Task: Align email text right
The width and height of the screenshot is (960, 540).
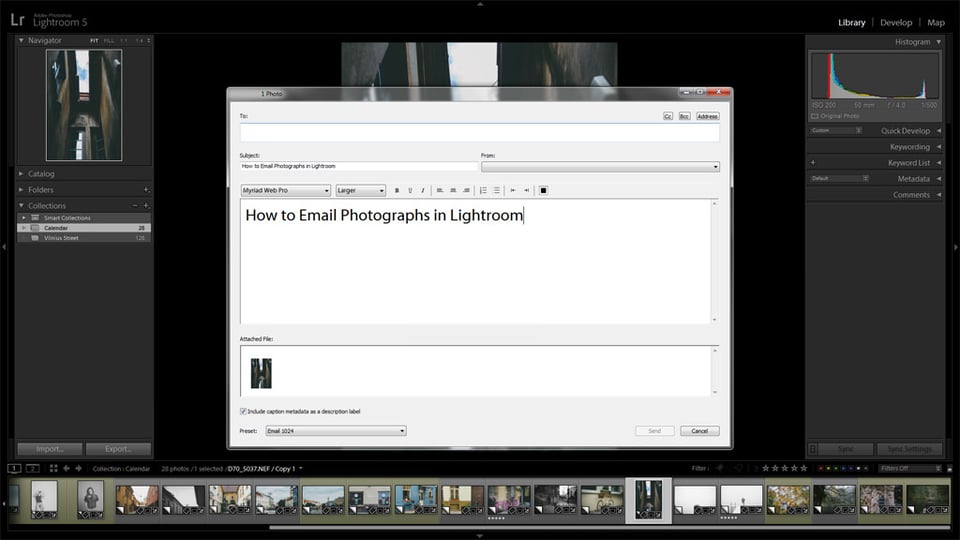Action: click(467, 190)
